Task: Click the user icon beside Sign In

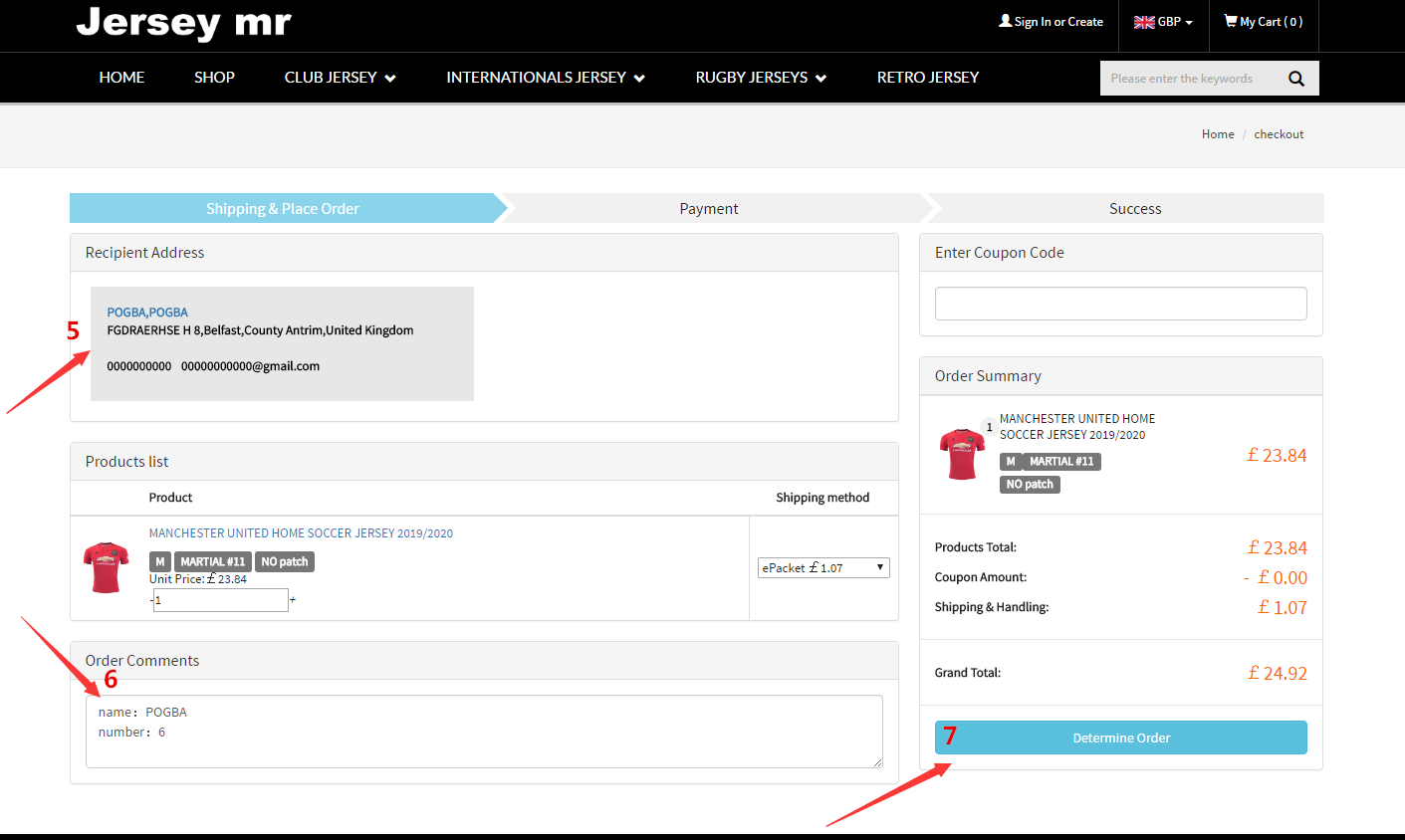Action: [x=1005, y=21]
